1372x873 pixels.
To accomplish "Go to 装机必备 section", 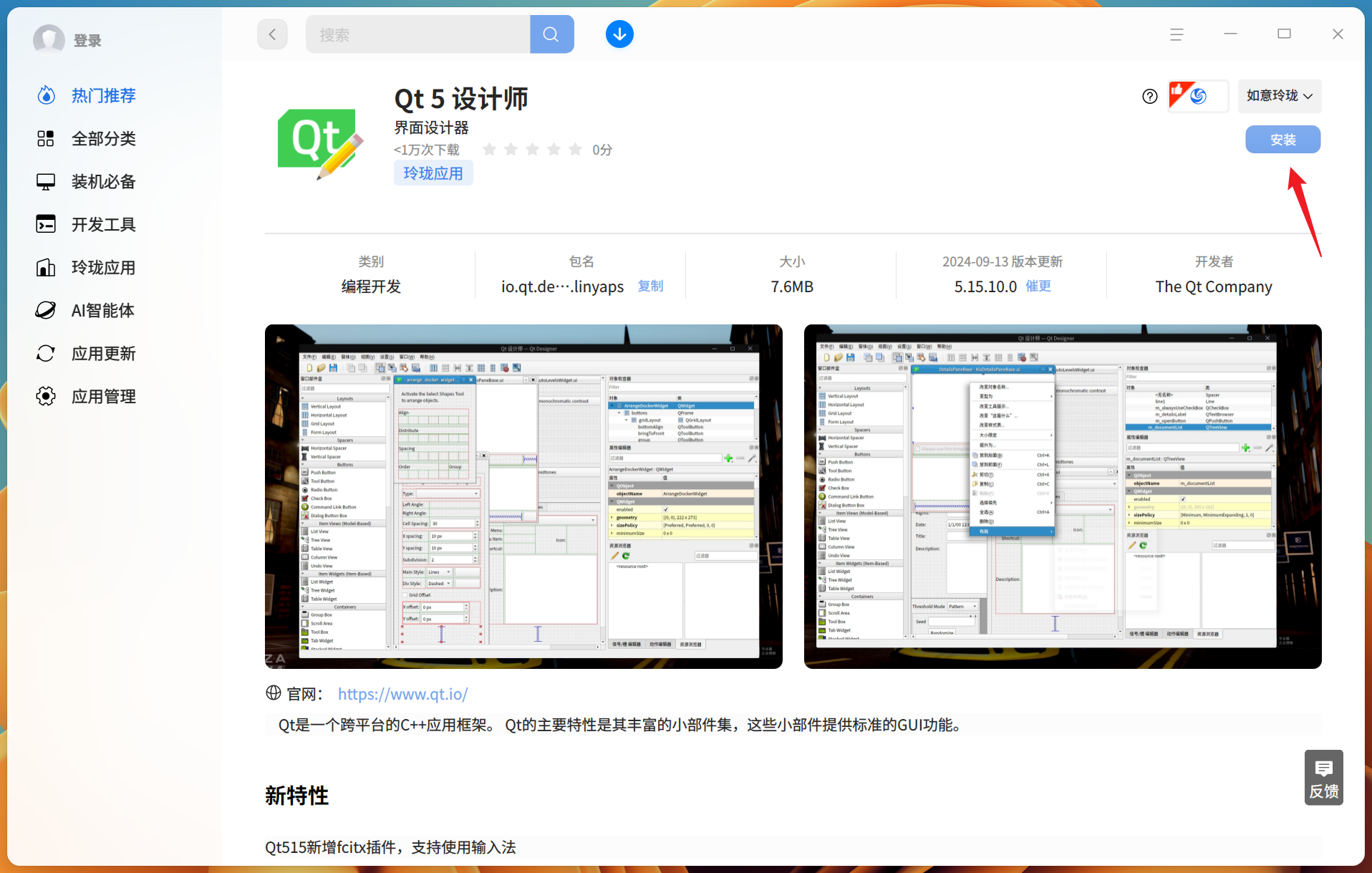I will (103, 181).
